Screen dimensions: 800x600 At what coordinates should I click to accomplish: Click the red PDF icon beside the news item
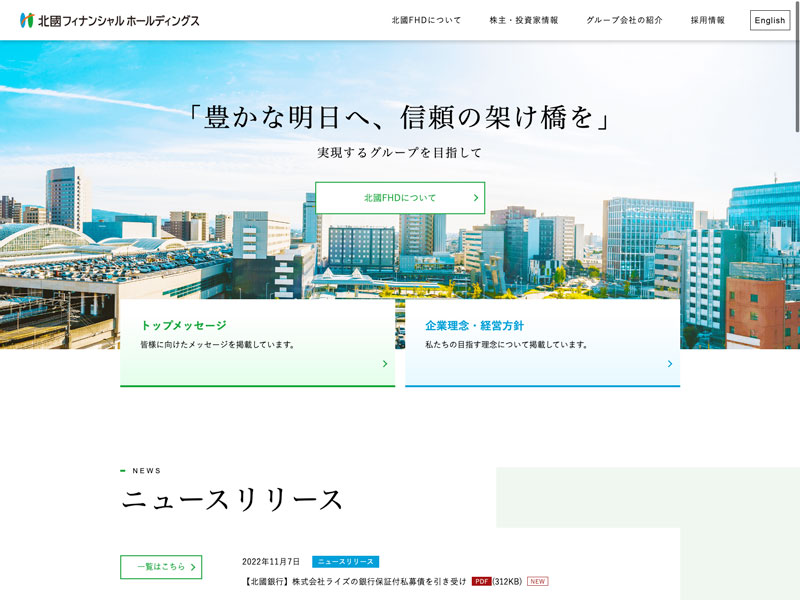tap(481, 581)
